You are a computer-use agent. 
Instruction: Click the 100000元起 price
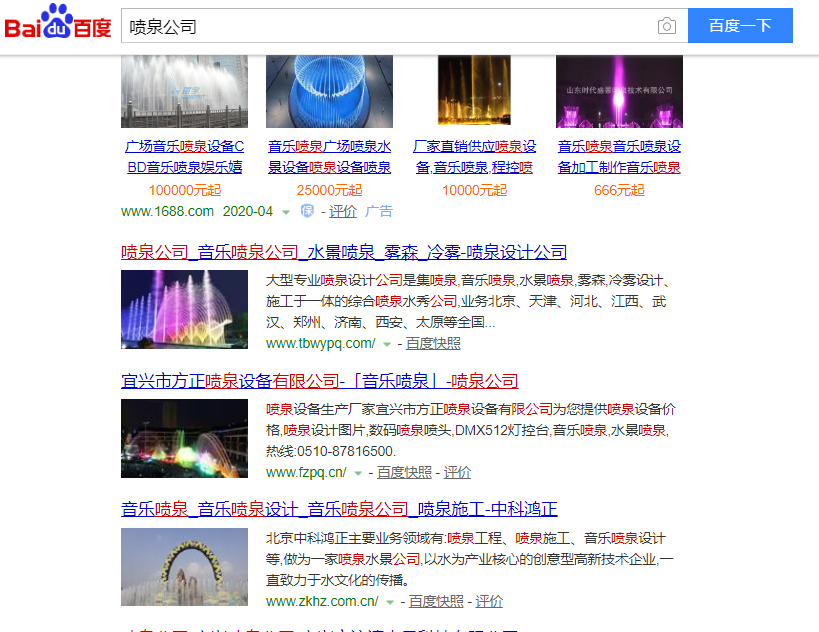tap(184, 190)
